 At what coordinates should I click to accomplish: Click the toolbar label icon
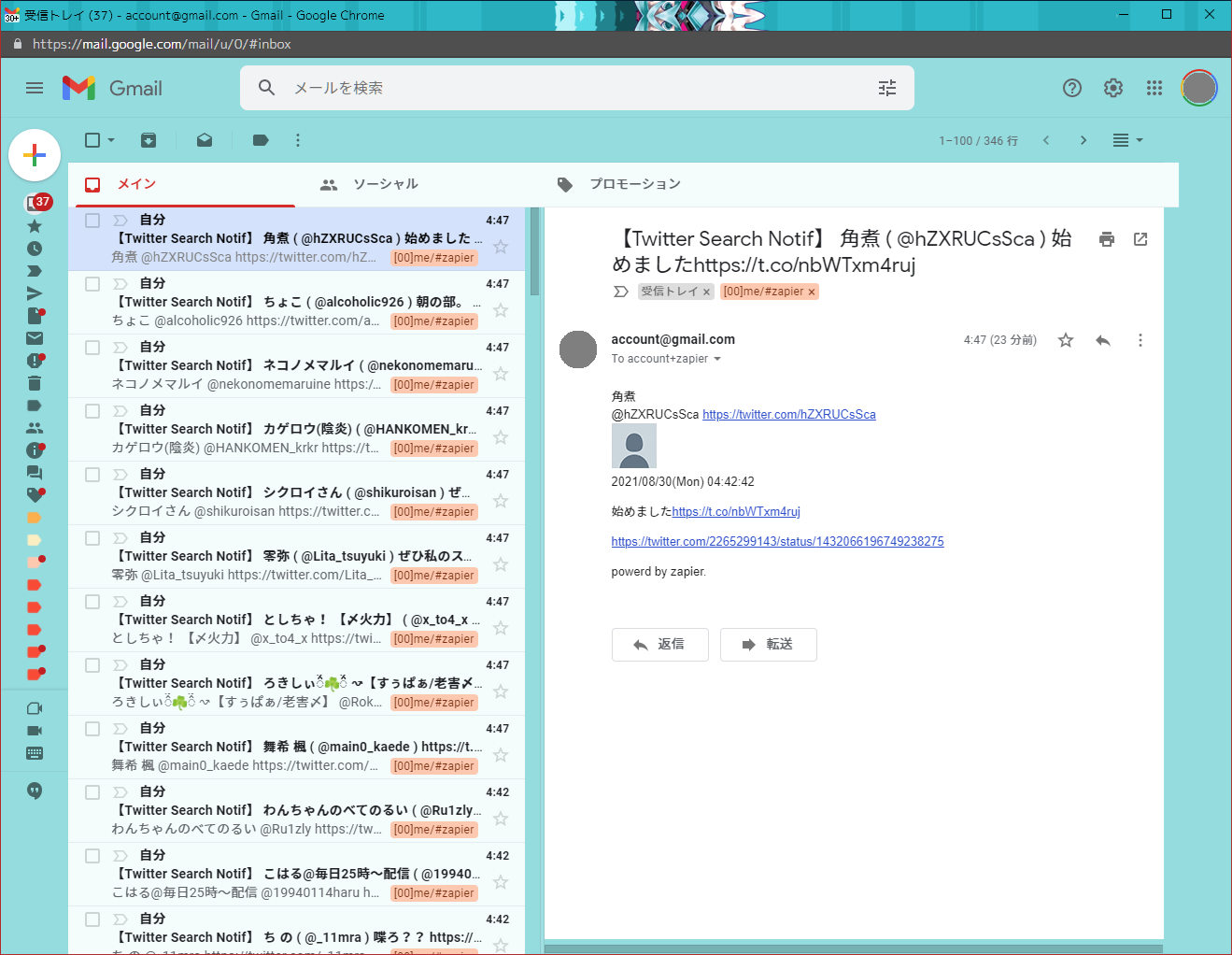tap(261, 140)
